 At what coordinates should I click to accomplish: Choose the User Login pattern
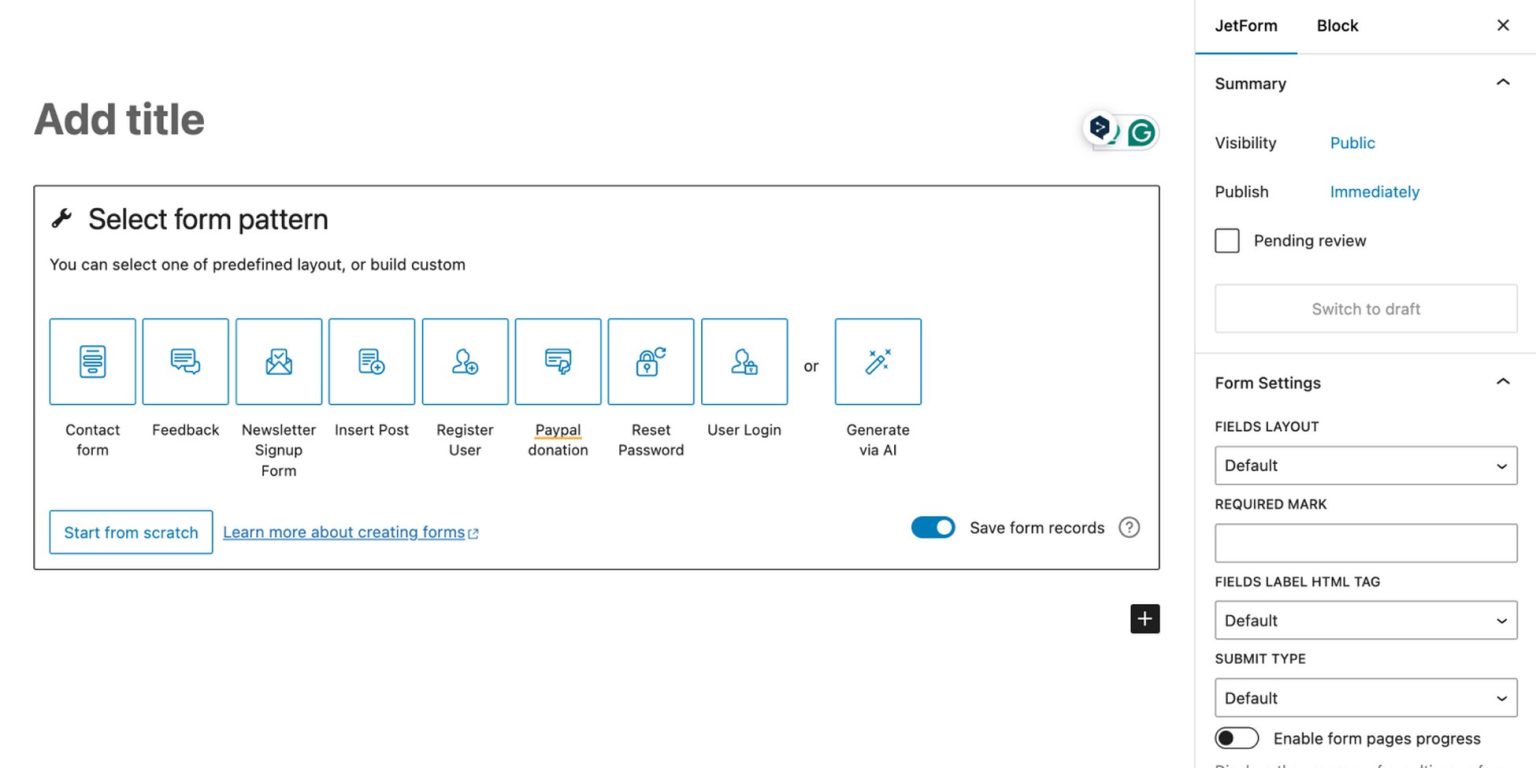[744, 361]
